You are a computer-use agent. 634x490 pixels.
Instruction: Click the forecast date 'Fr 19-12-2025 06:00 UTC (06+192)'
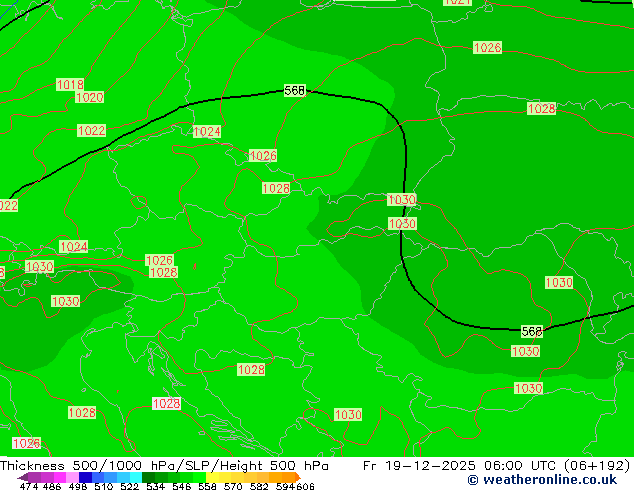pos(497,466)
